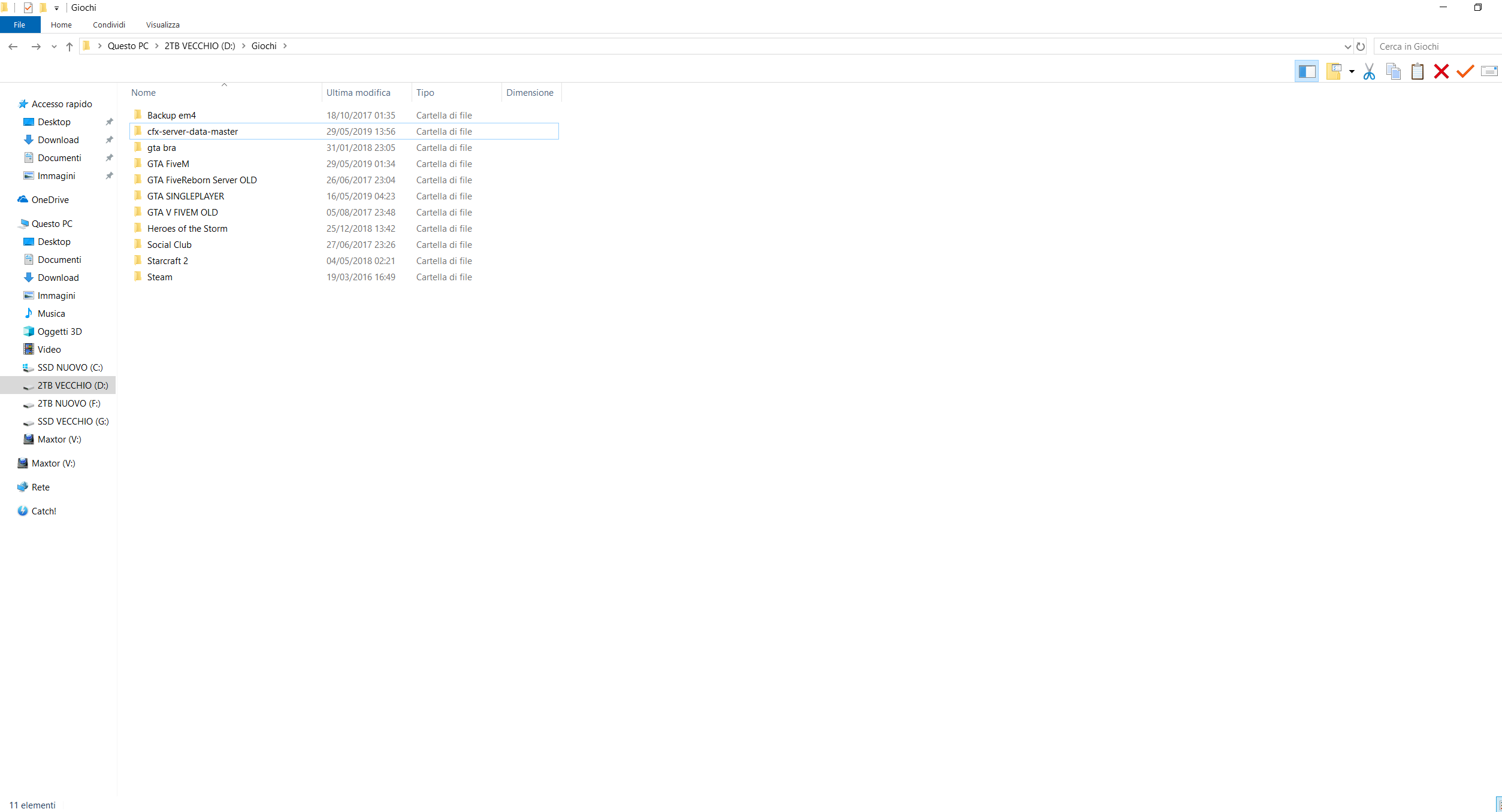The height and width of the screenshot is (812, 1502).
Task: Click the orange checkmark Properties icon
Action: tap(1465, 72)
